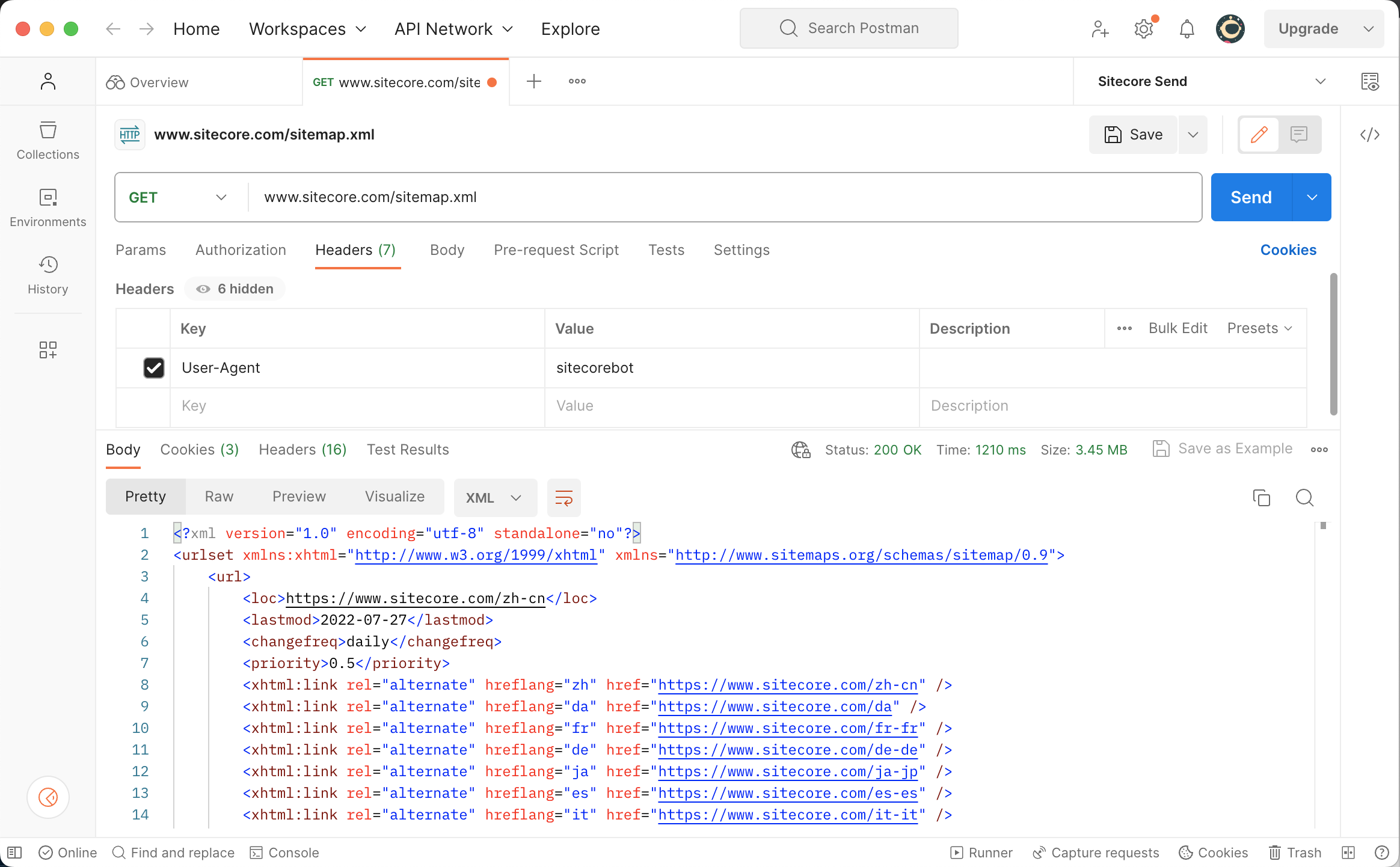Search within the response body
This screenshot has width=1400, height=867.
coord(1304,498)
